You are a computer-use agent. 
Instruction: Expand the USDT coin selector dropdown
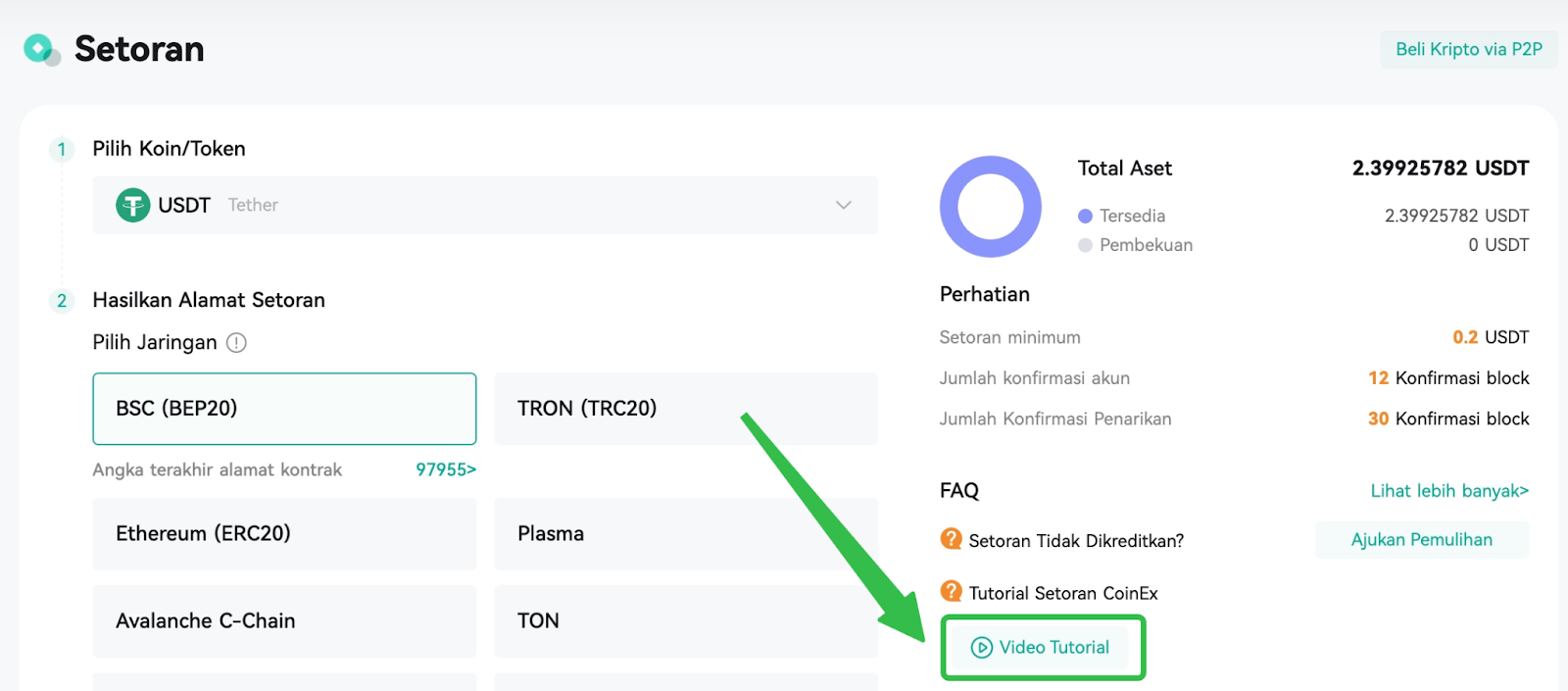tap(485, 205)
